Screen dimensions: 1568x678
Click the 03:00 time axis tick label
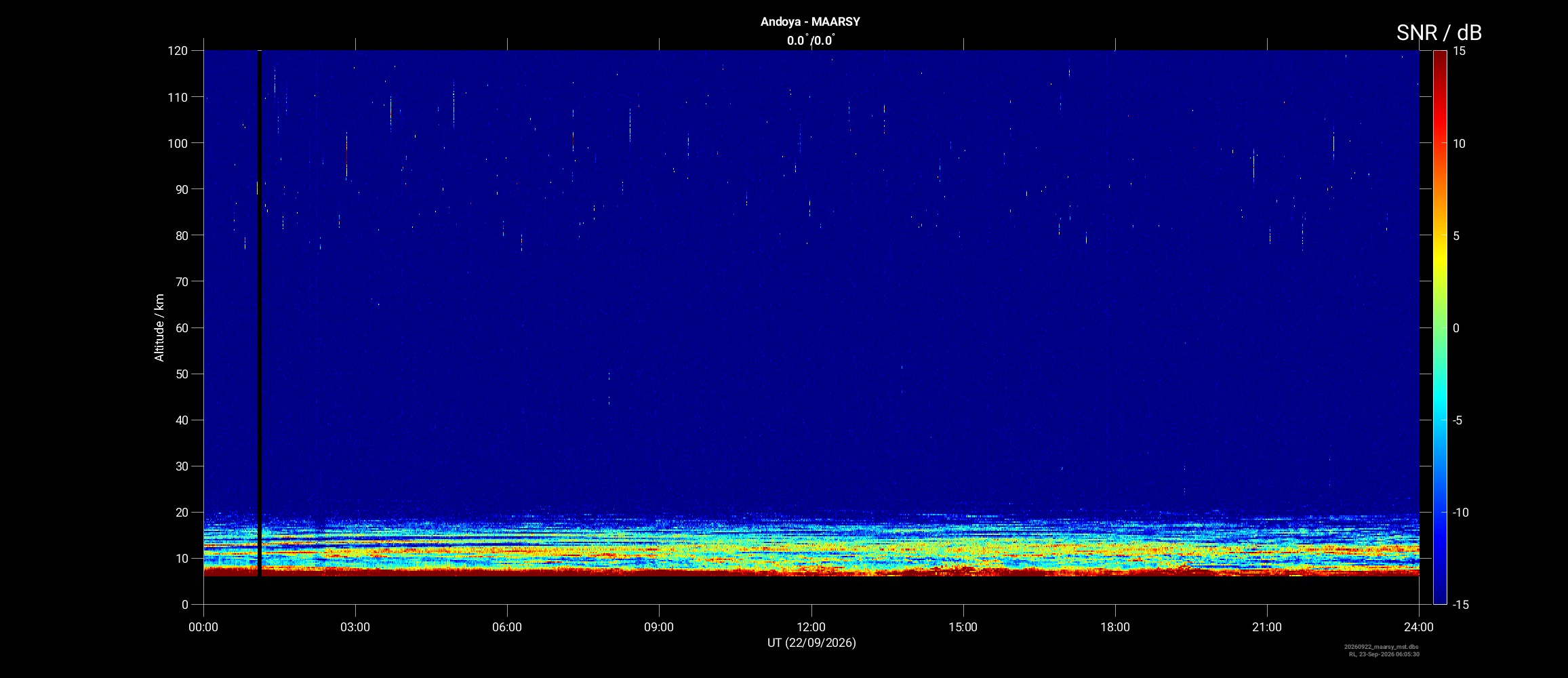click(x=355, y=627)
